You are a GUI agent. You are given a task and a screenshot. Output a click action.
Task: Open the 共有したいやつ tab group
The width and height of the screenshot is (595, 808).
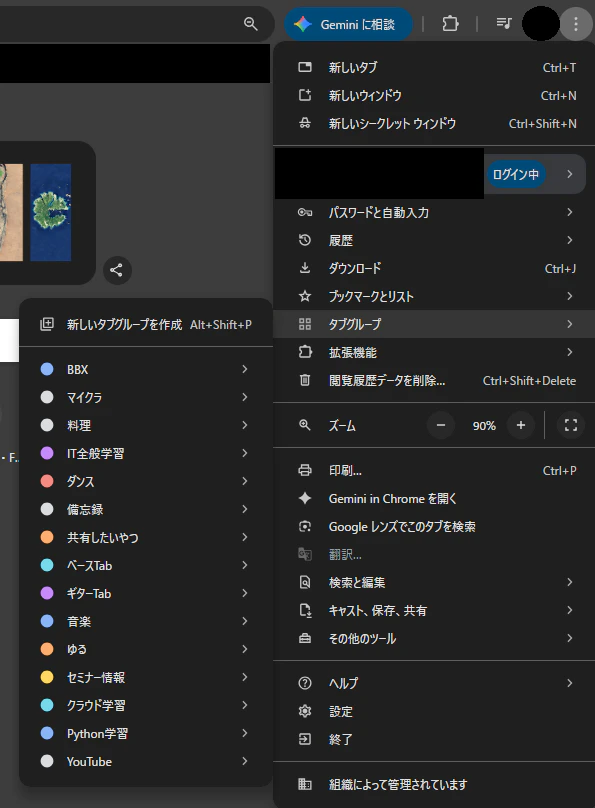coord(146,537)
